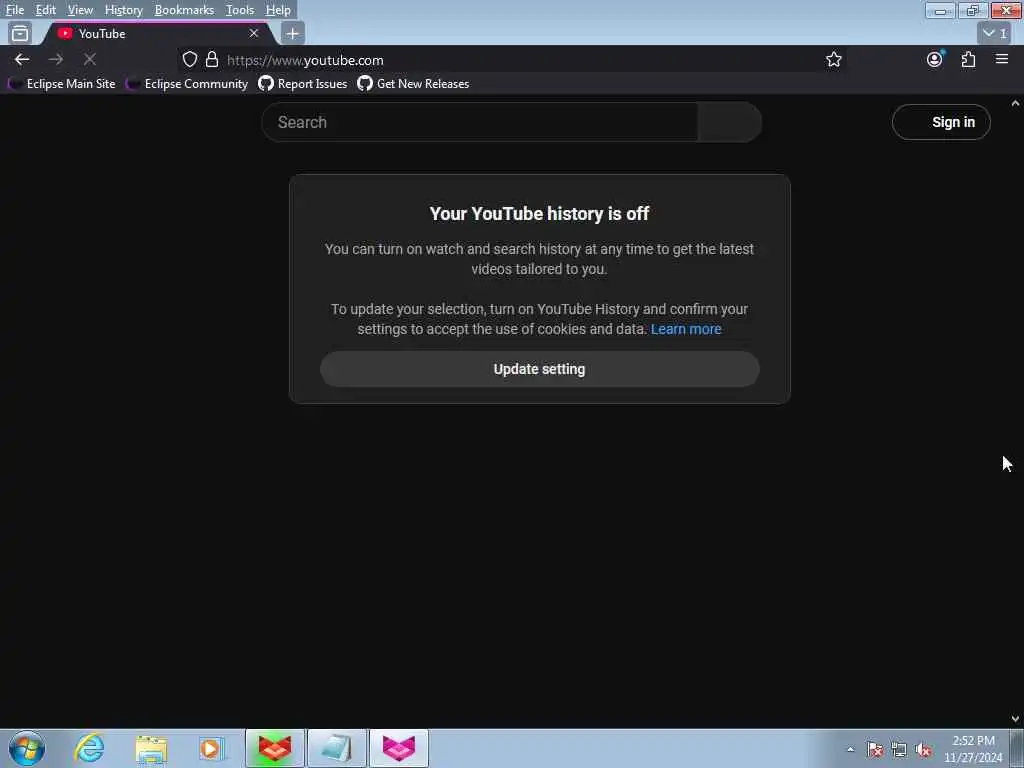Open the Bookmarks menu
The width and height of the screenshot is (1024, 768).
pyautogui.click(x=184, y=10)
